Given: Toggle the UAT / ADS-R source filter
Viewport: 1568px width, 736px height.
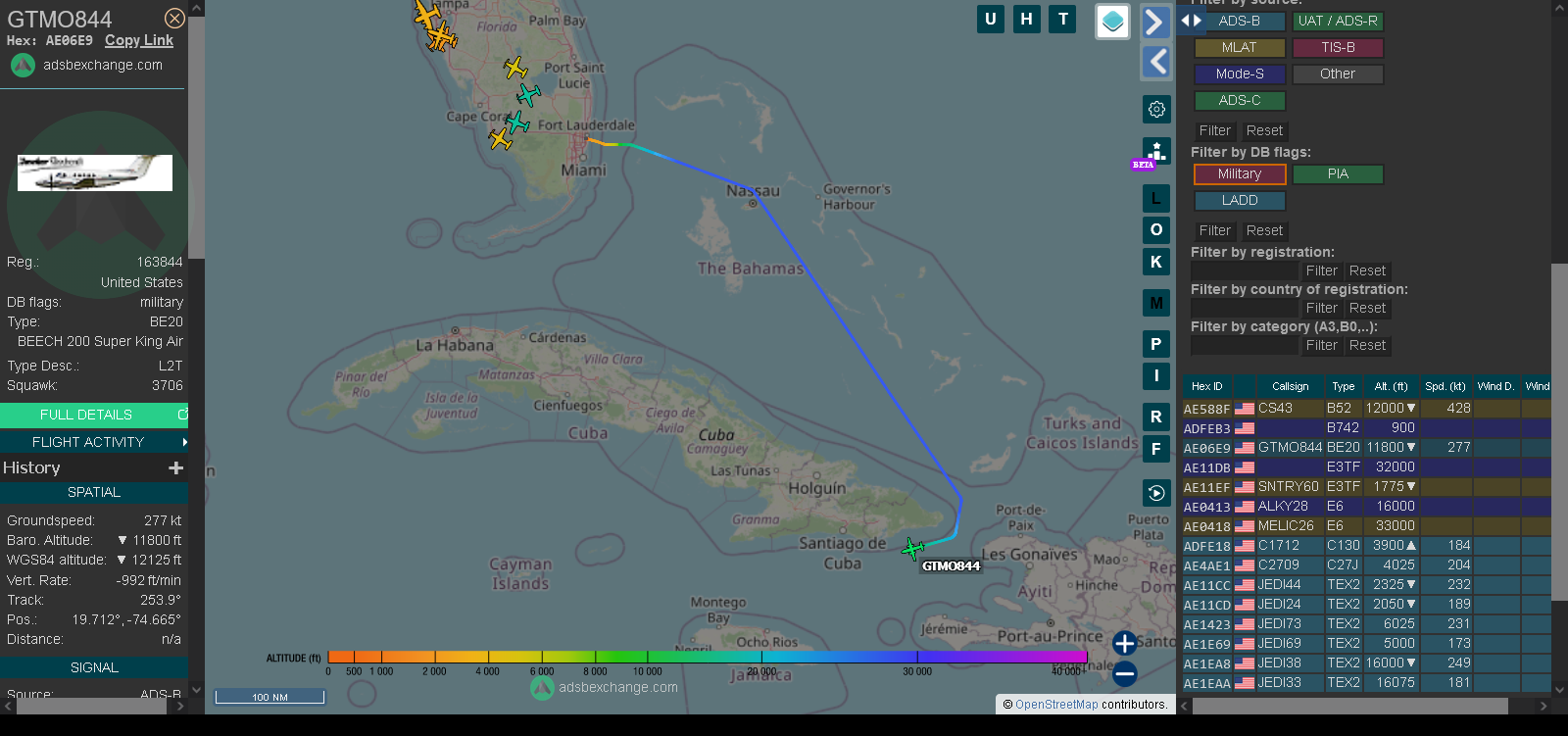Looking at the screenshot, I should 1338,21.
